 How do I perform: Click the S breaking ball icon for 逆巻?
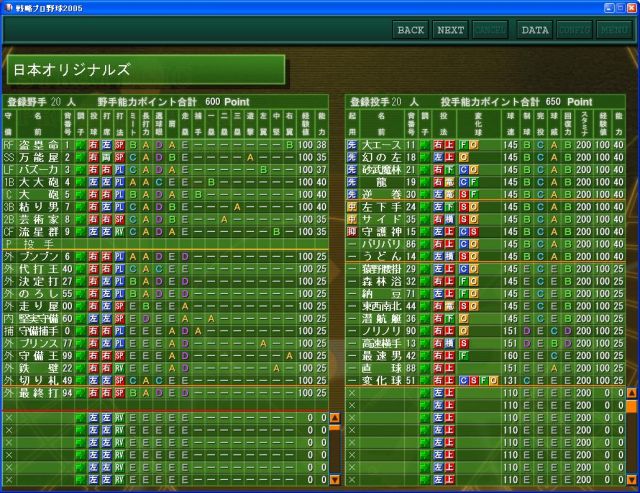463,195
